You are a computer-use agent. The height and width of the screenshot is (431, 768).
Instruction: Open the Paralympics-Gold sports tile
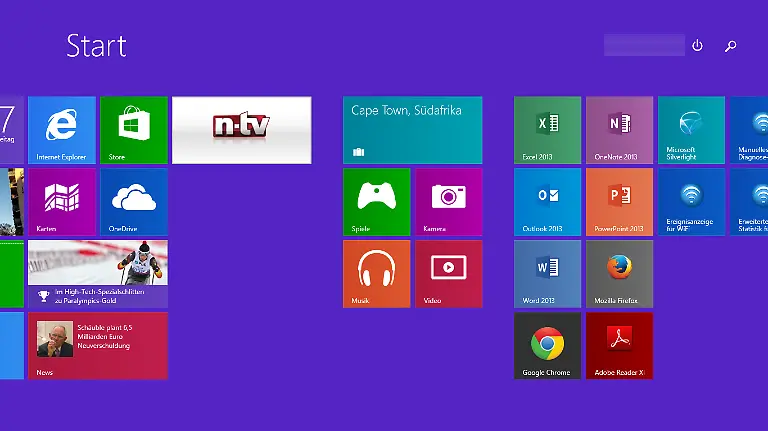click(x=98, y=274)
